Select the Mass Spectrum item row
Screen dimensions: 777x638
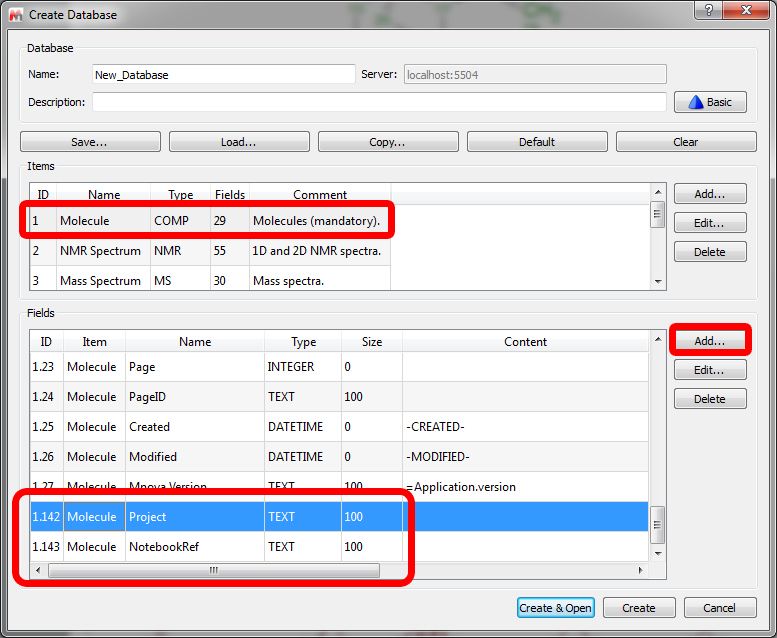[x=210, y=280]
